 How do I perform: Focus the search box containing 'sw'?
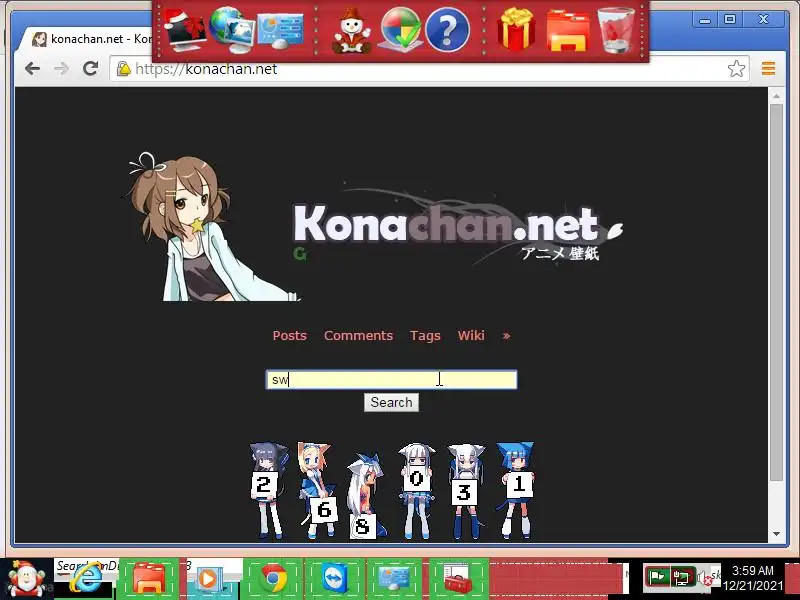391,380
